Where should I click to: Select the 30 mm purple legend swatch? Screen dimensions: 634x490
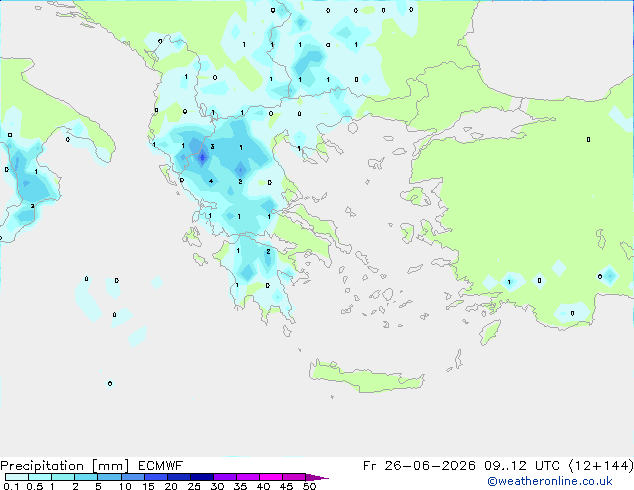[224, 477]
